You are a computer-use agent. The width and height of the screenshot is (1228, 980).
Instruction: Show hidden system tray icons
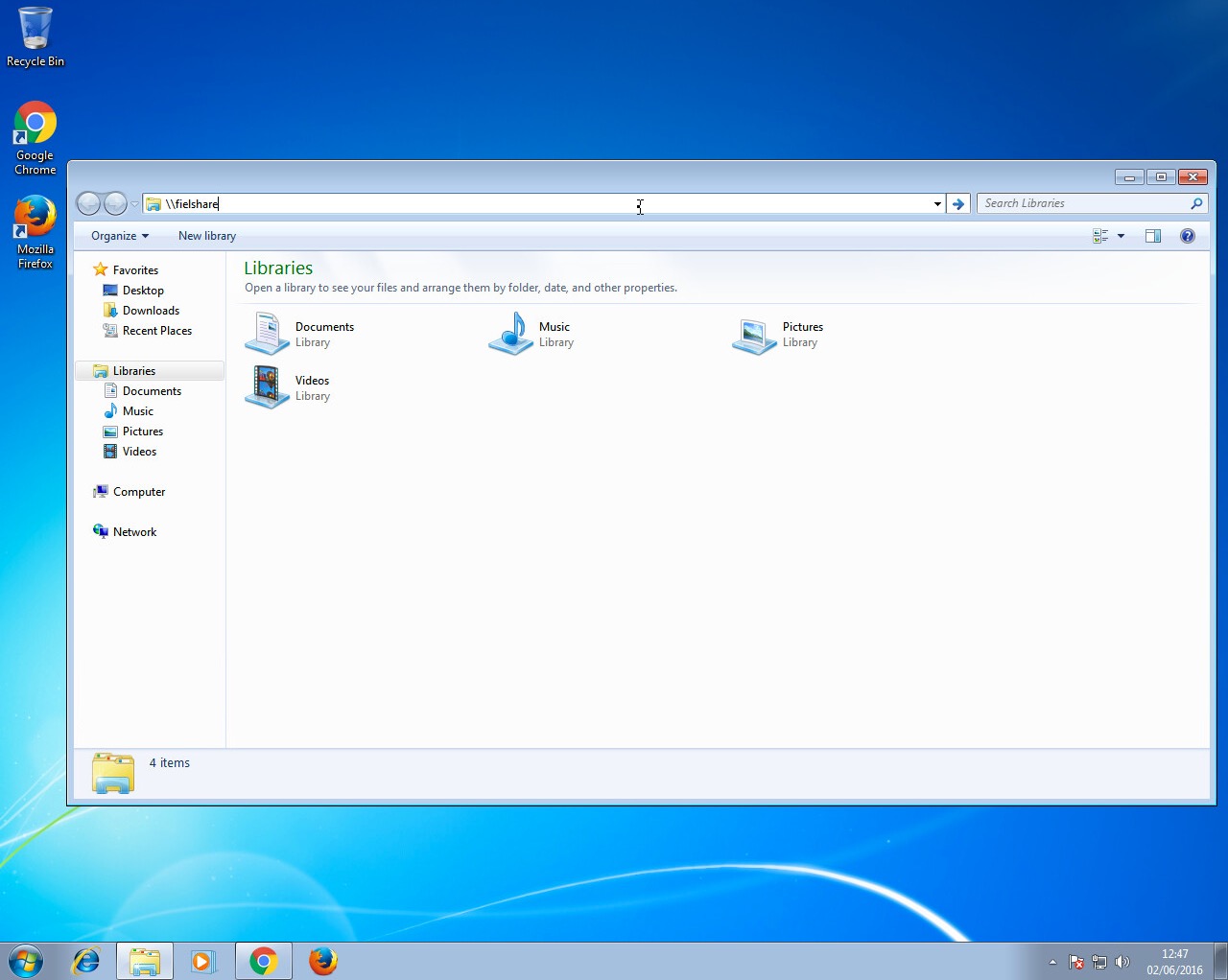[x=1052, y=962]
